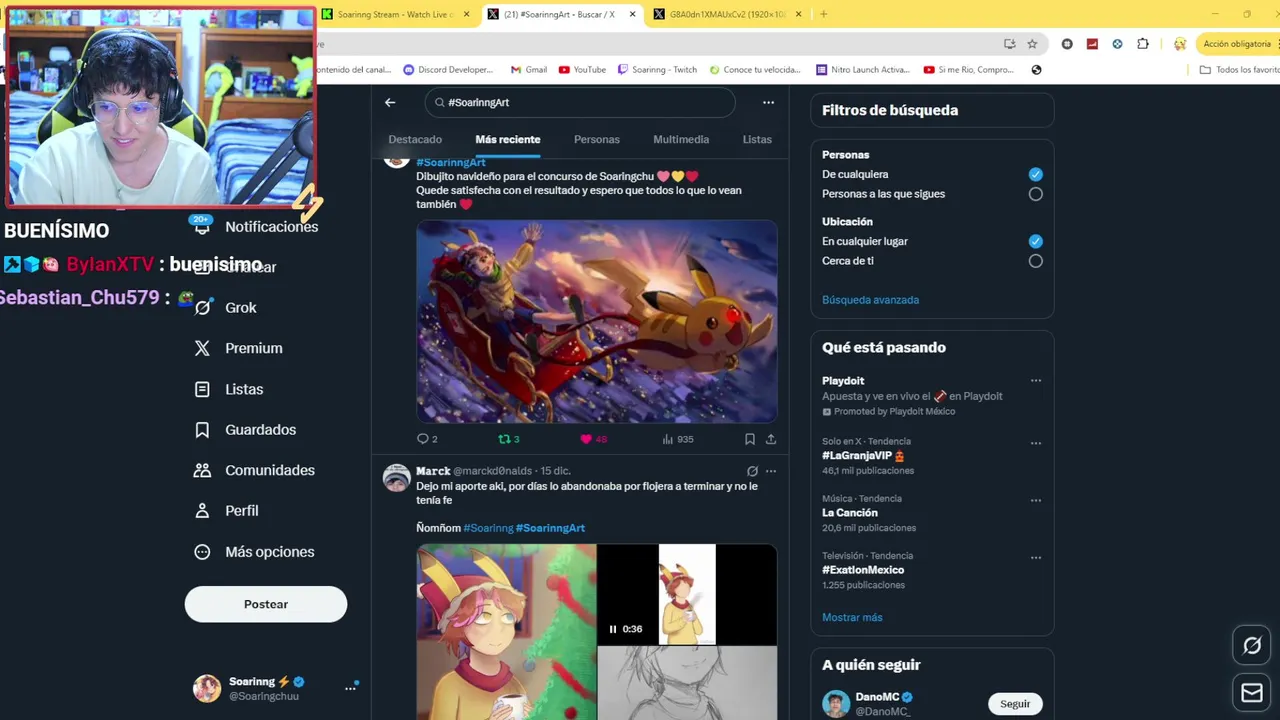1280x720 pixels.
Task: Click the Postear button
Action: click(x=266, y=604)
